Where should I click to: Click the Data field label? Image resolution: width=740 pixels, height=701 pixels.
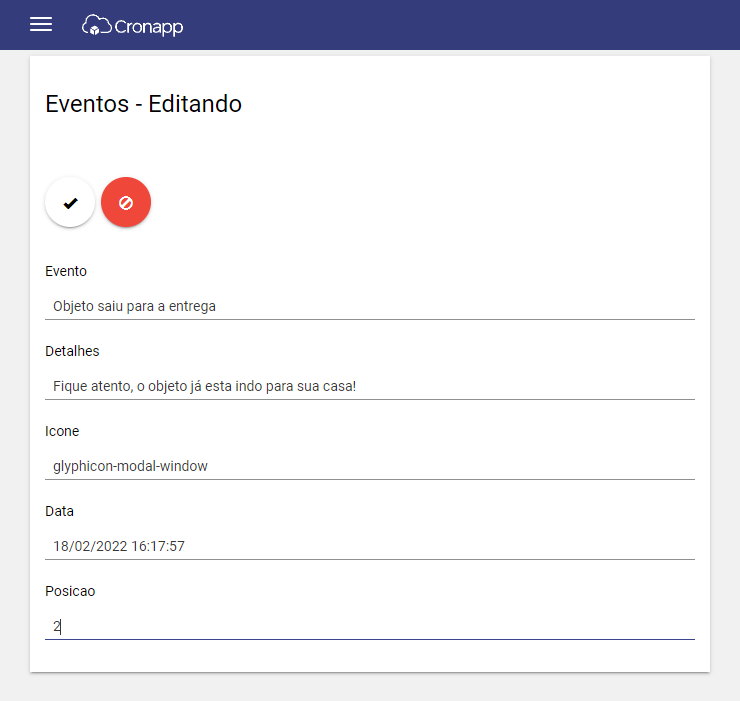[x=59, y=511]
